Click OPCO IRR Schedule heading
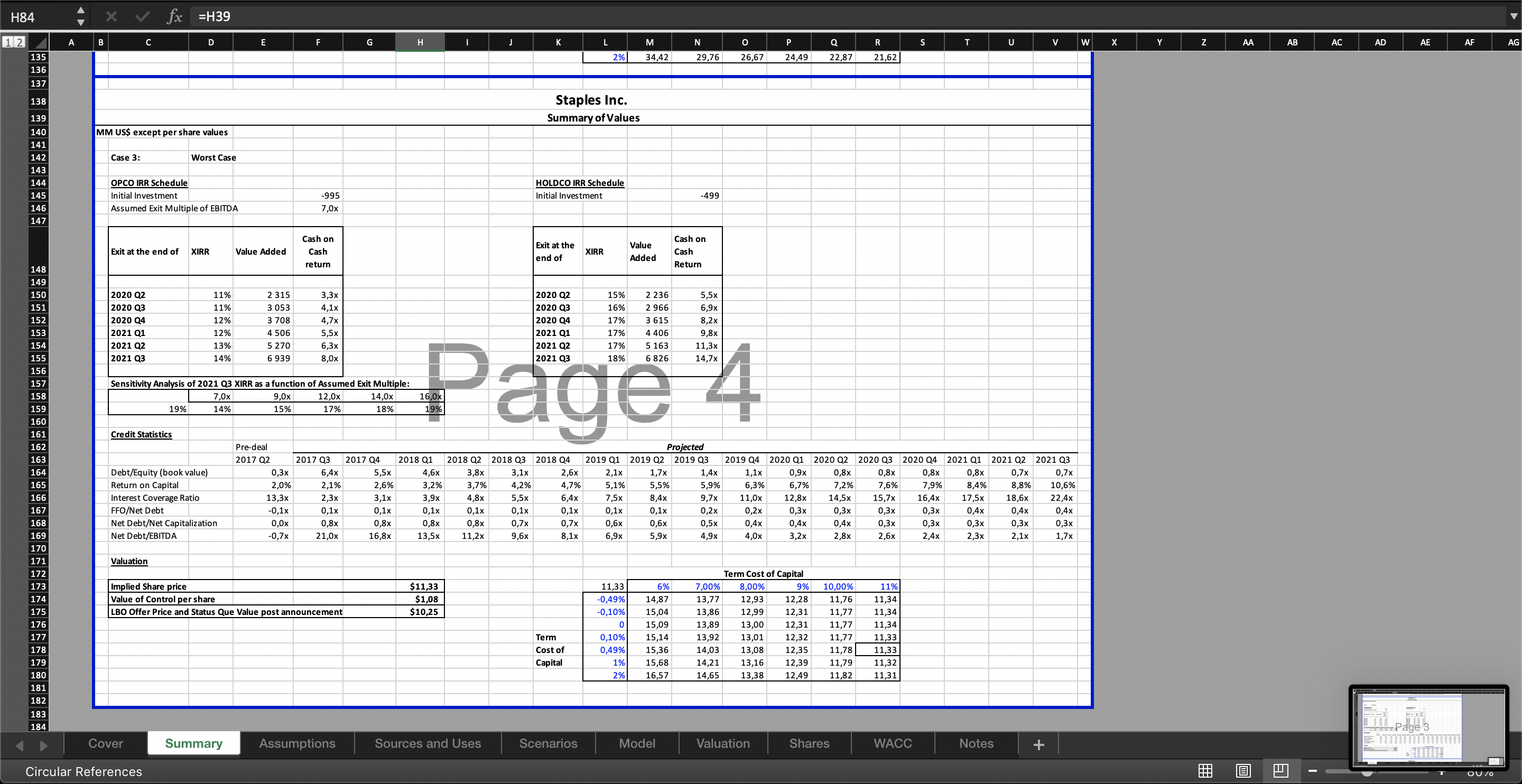The image size is (1522, 784). [149, 183]
